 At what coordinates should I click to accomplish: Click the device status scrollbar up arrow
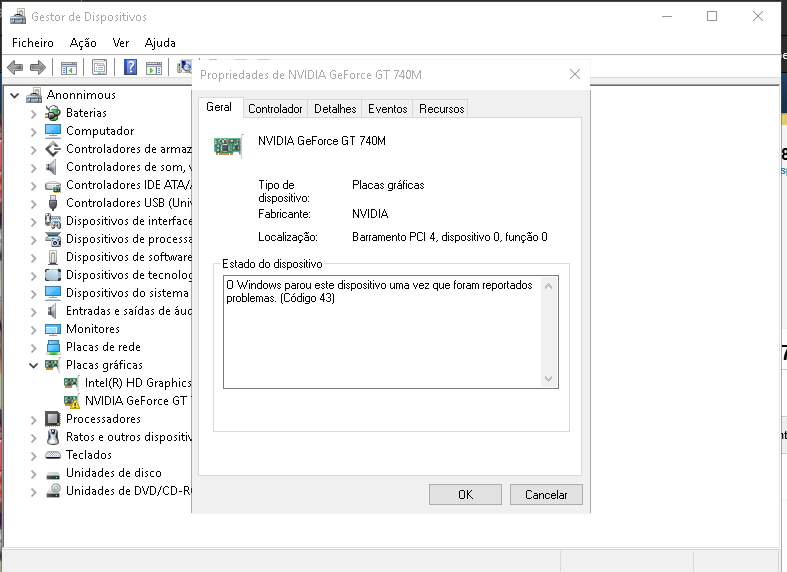(549, 286)
